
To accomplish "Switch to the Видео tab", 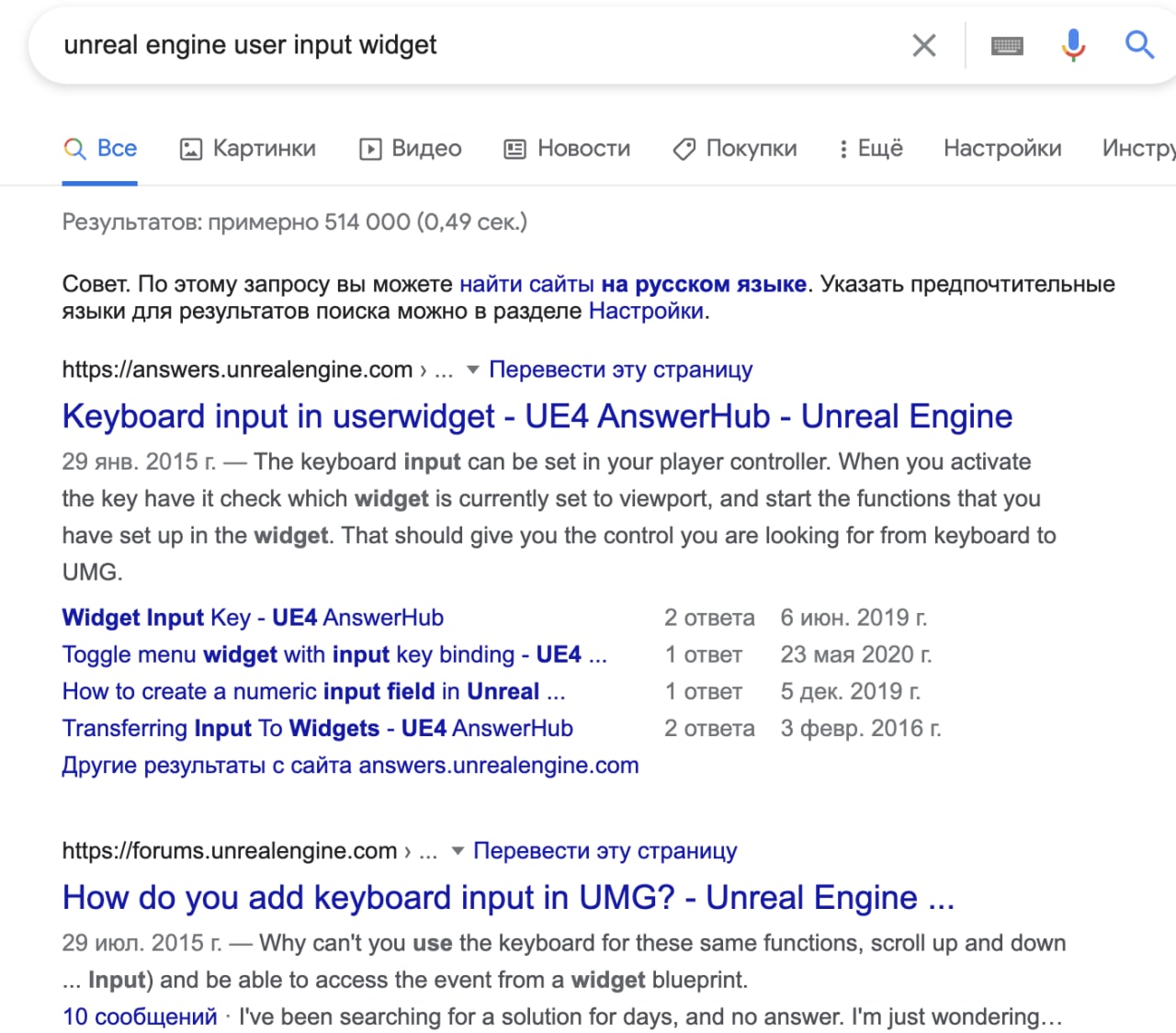I will (x=411, y=148).
